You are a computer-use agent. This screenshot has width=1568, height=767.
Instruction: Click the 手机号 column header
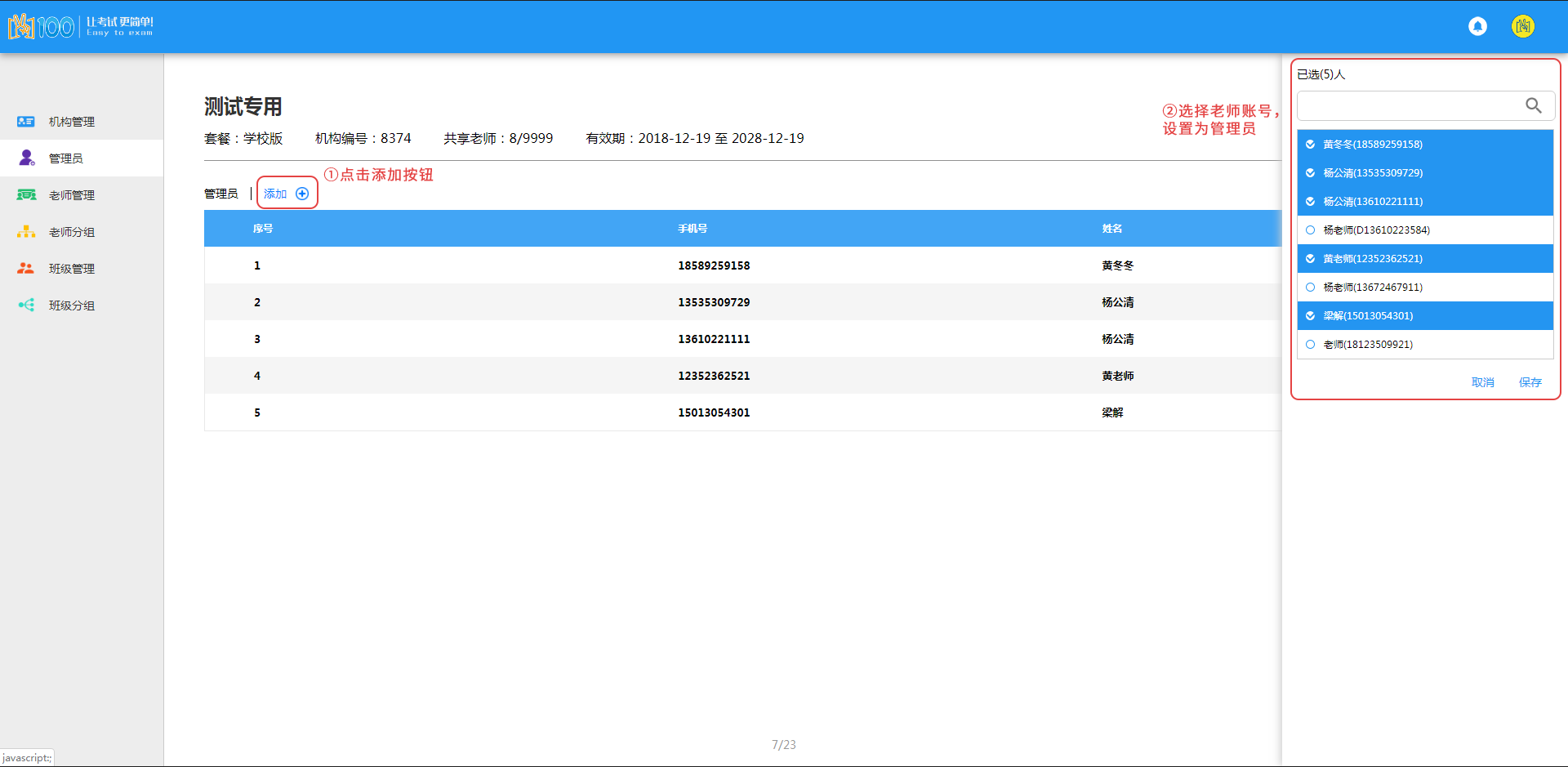pos(693,229)
